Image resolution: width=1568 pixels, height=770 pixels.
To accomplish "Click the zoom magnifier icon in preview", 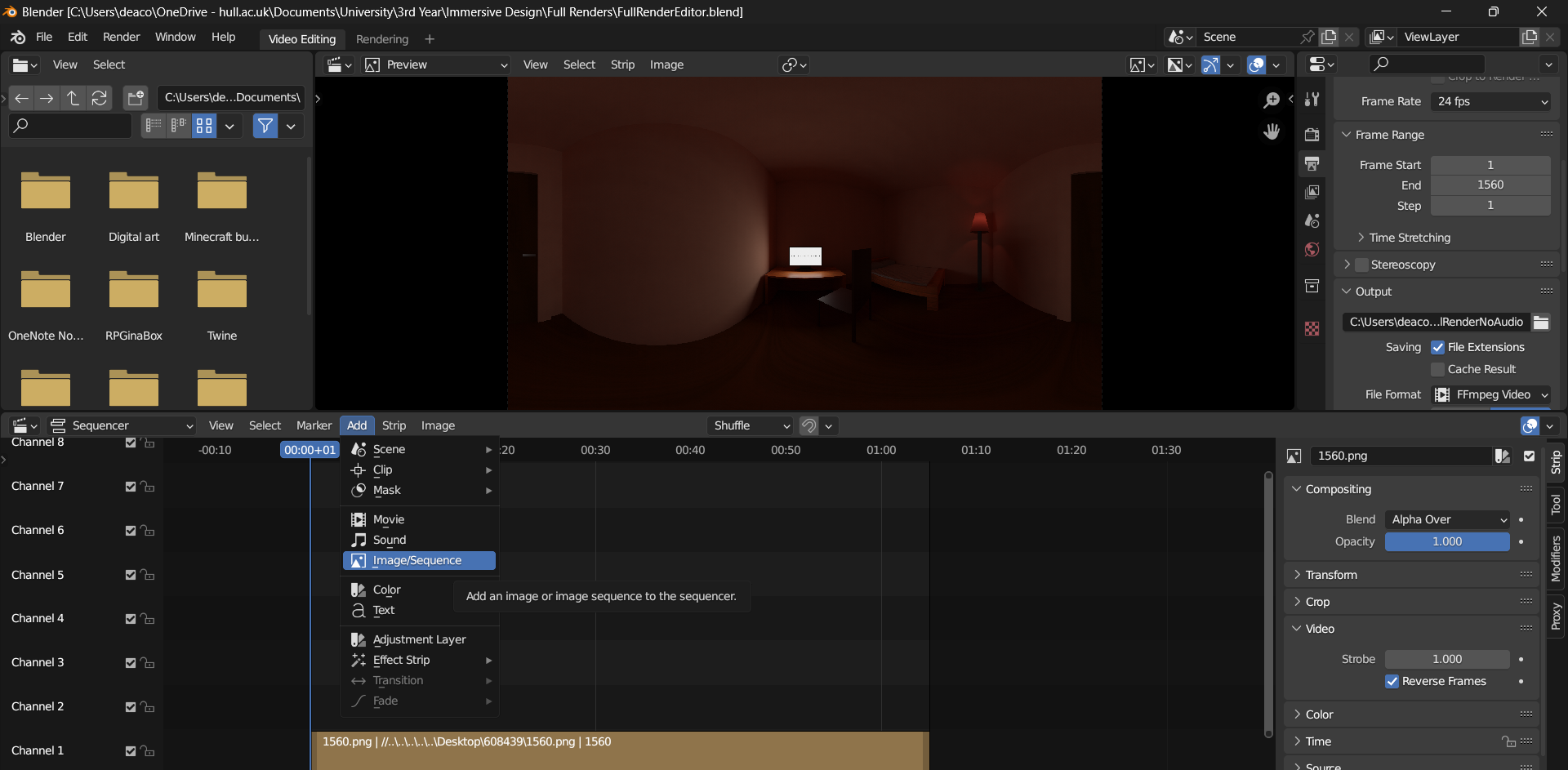I will pos(1271,100).
